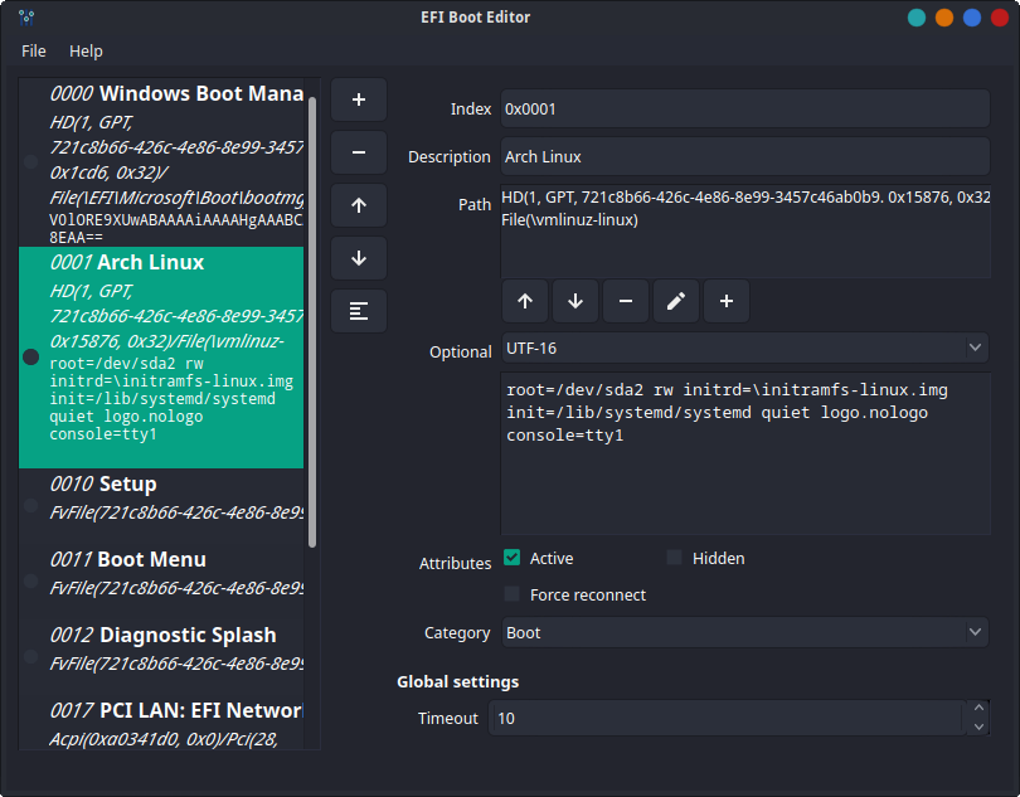Add a new Path segment with plus icon
This screenshot has width=1020, height=797.
tap(726, 301)
